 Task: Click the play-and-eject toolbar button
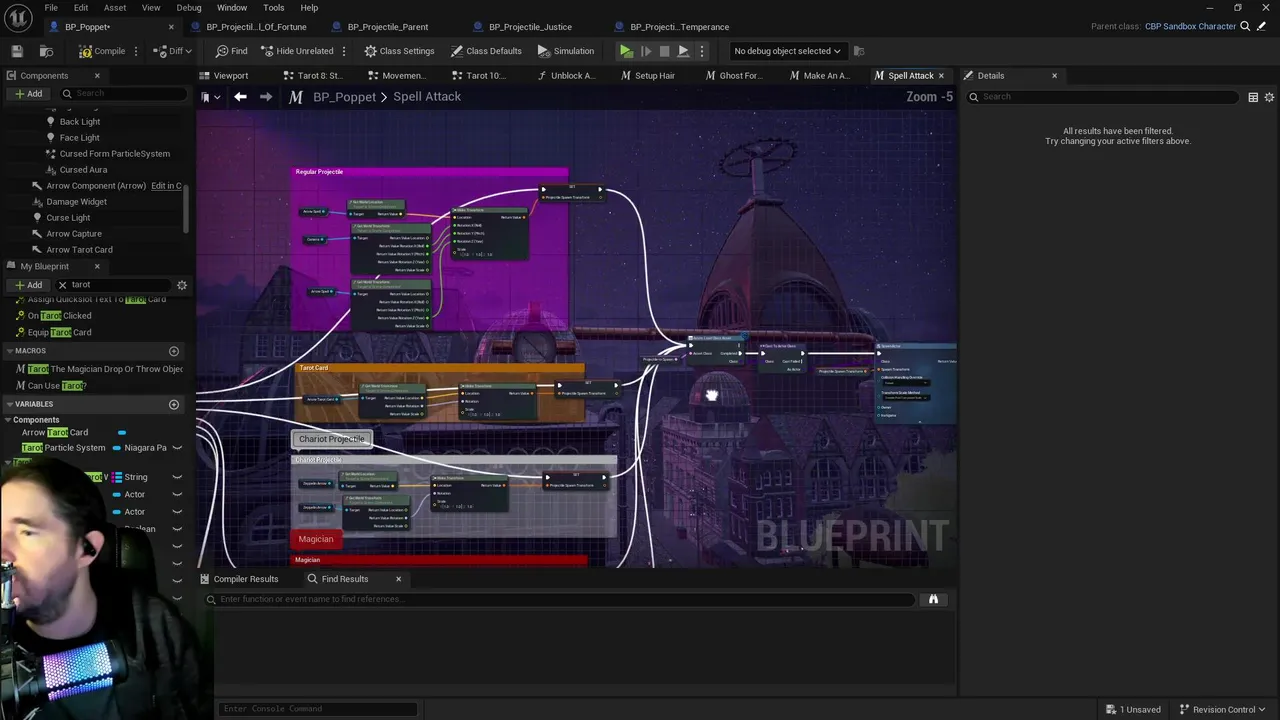point(683,51)
